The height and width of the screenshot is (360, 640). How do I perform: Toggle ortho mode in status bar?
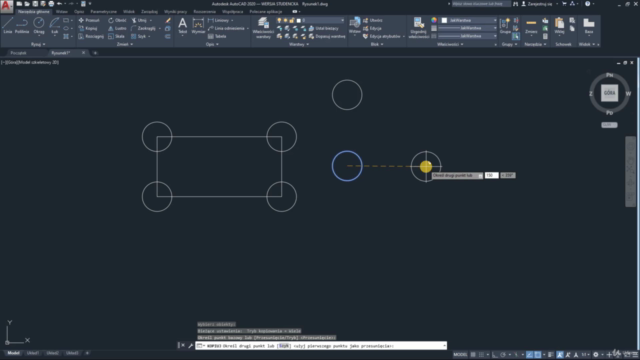pyautogui.click(x=495, y=354)
